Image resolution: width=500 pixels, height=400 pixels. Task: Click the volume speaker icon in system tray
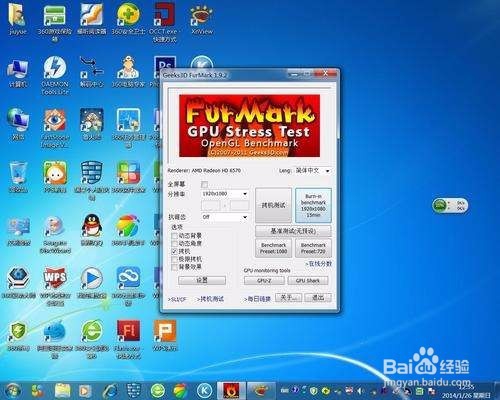pos(359,390)
